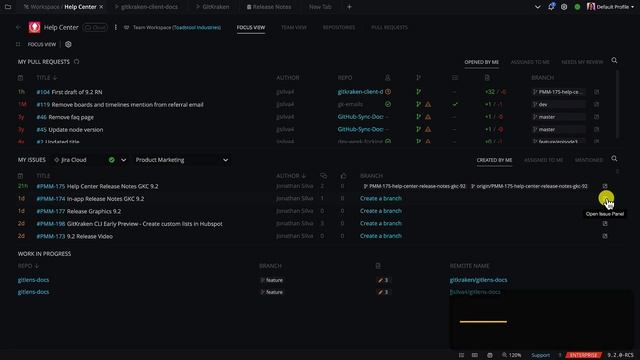Click the Help Center workspace logo
Image resolution: width=640 pixels, height=360 pixels.
click(34, 27)
